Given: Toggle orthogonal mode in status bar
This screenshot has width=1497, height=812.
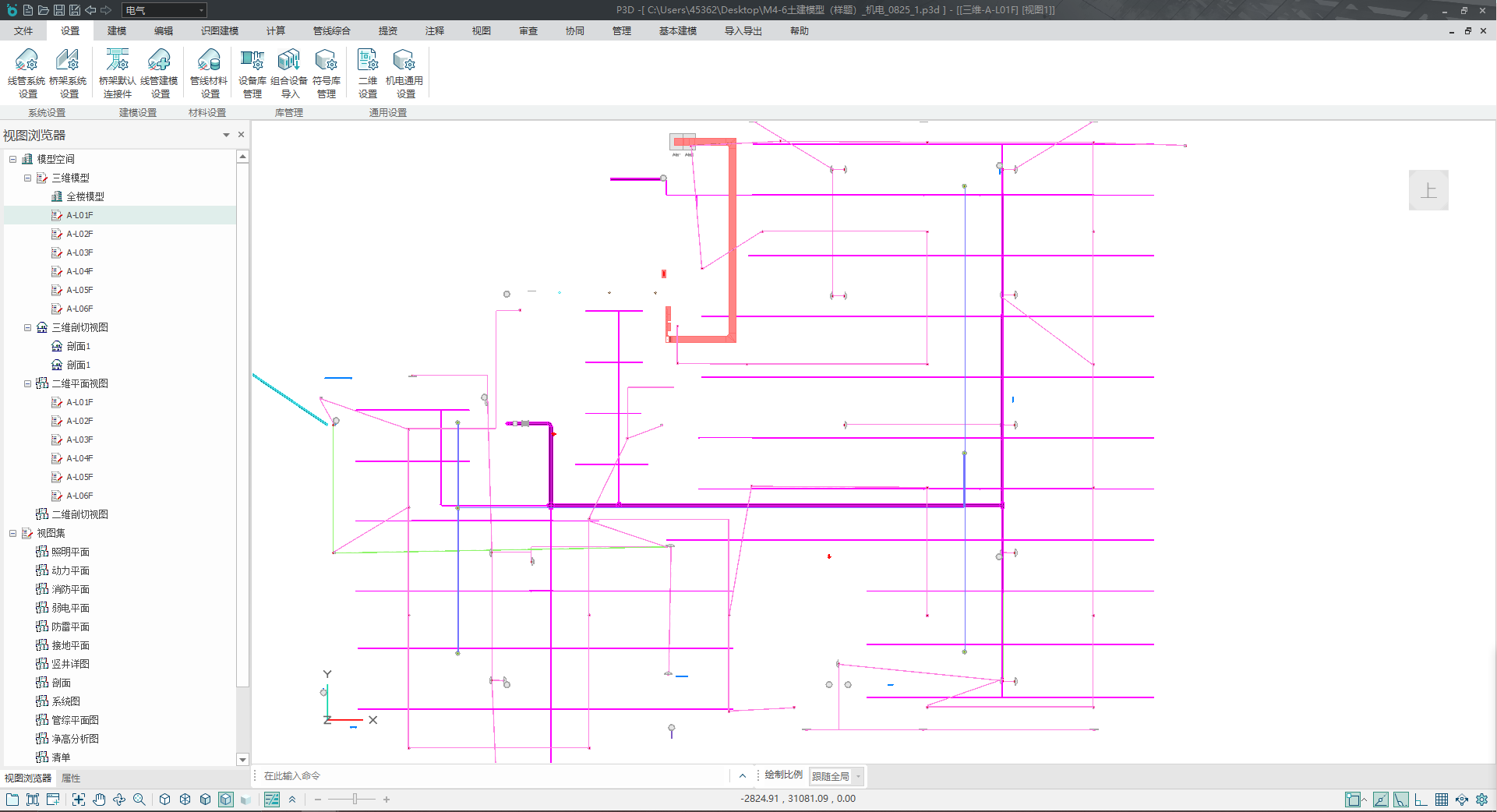Looking at the screenshot, I should (1421, 800).
